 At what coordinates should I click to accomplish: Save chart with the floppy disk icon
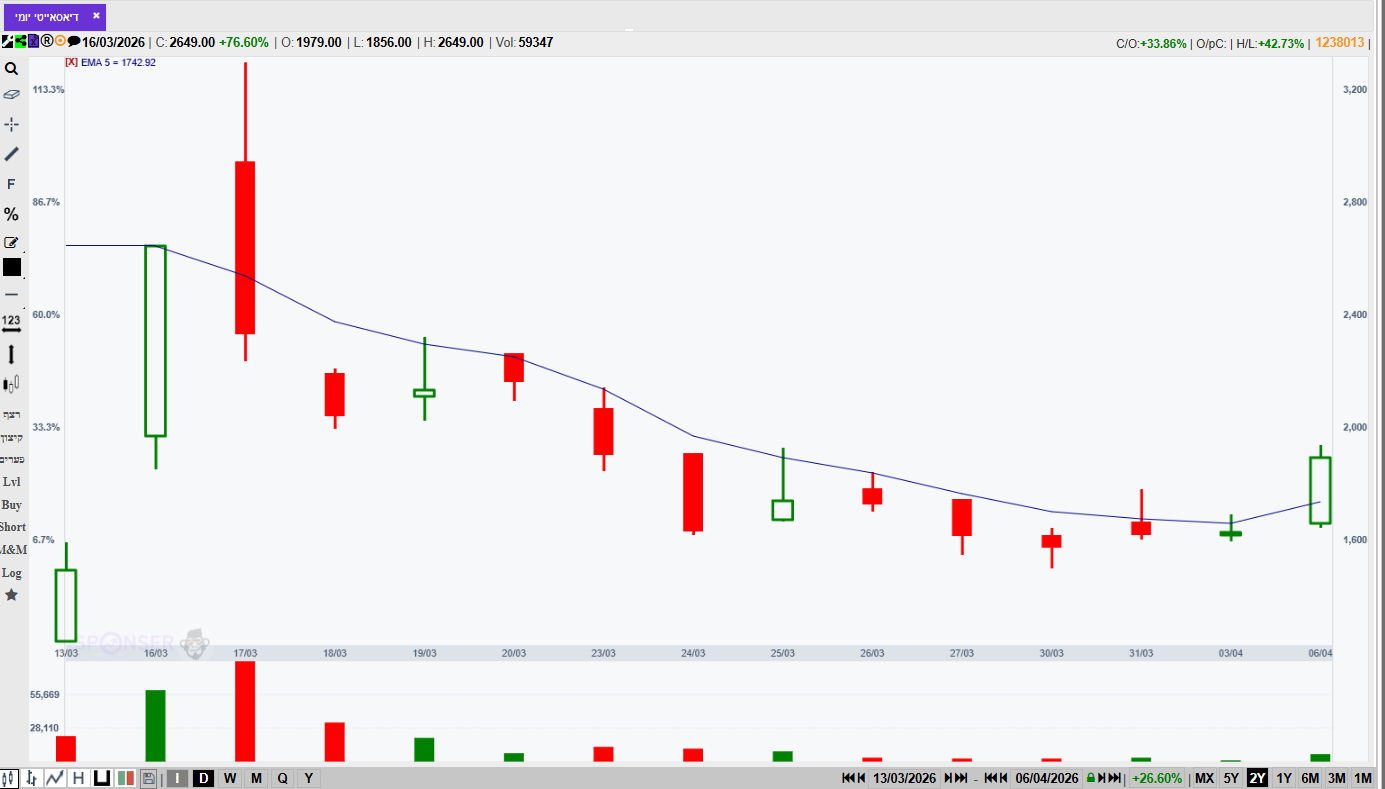tap(149, 778)
